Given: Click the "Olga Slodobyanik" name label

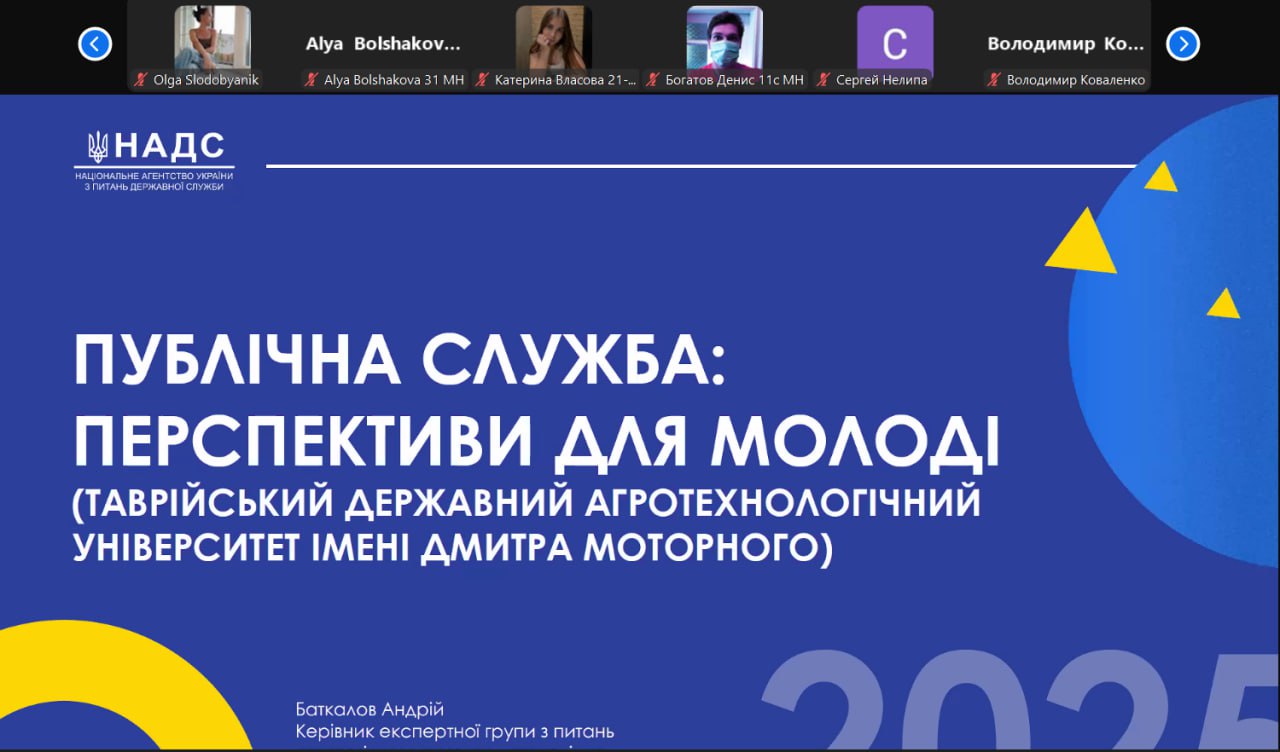Looking at the screenshot, I should pos(206,80).
